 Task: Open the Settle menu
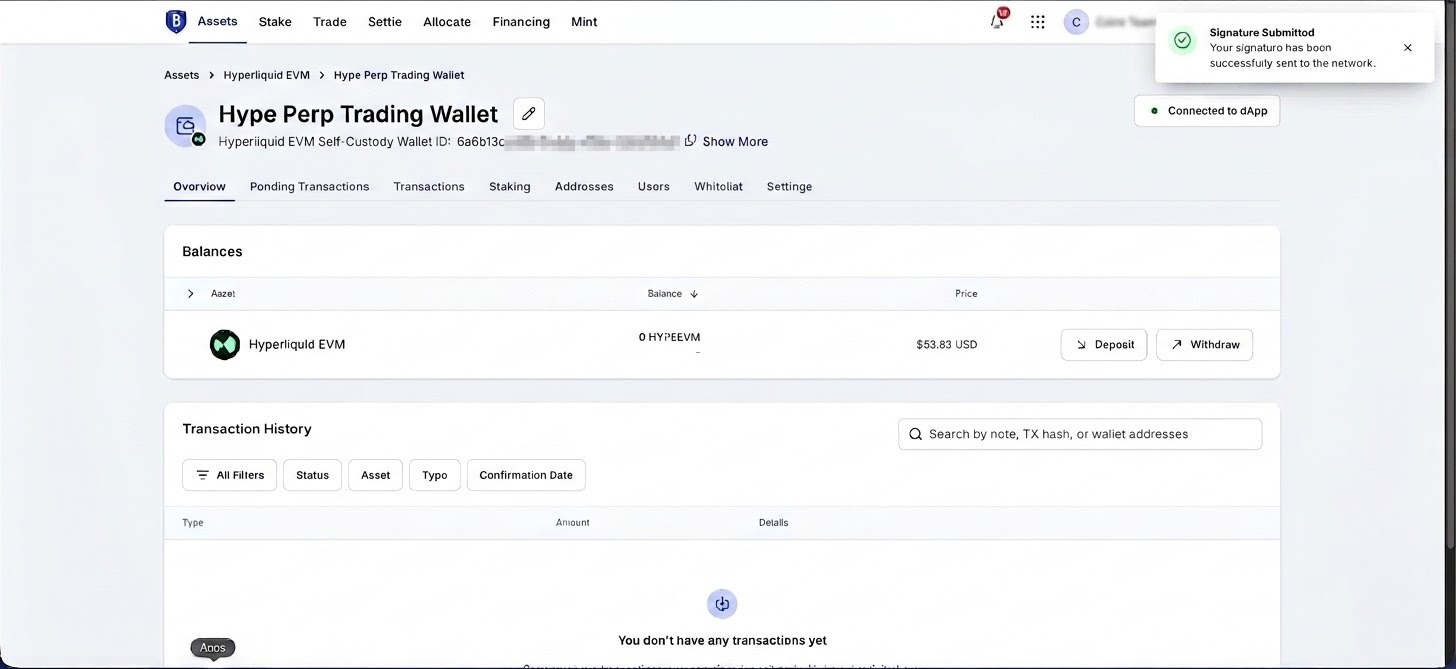point(385,22)
